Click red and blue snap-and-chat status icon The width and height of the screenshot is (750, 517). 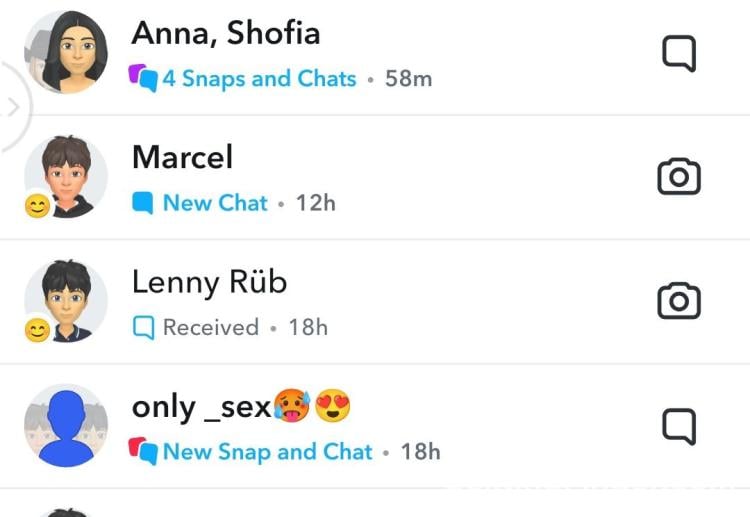[143, 451]
